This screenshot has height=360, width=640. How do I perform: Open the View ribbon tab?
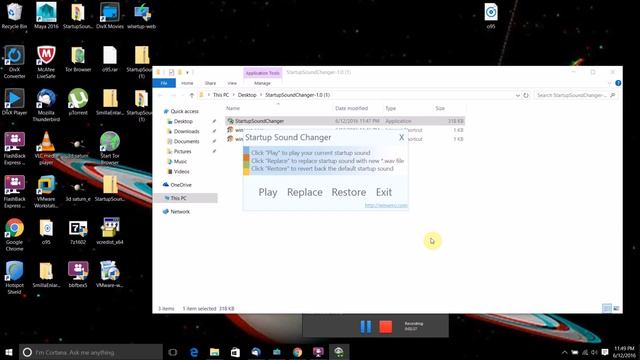coord(232,83)
